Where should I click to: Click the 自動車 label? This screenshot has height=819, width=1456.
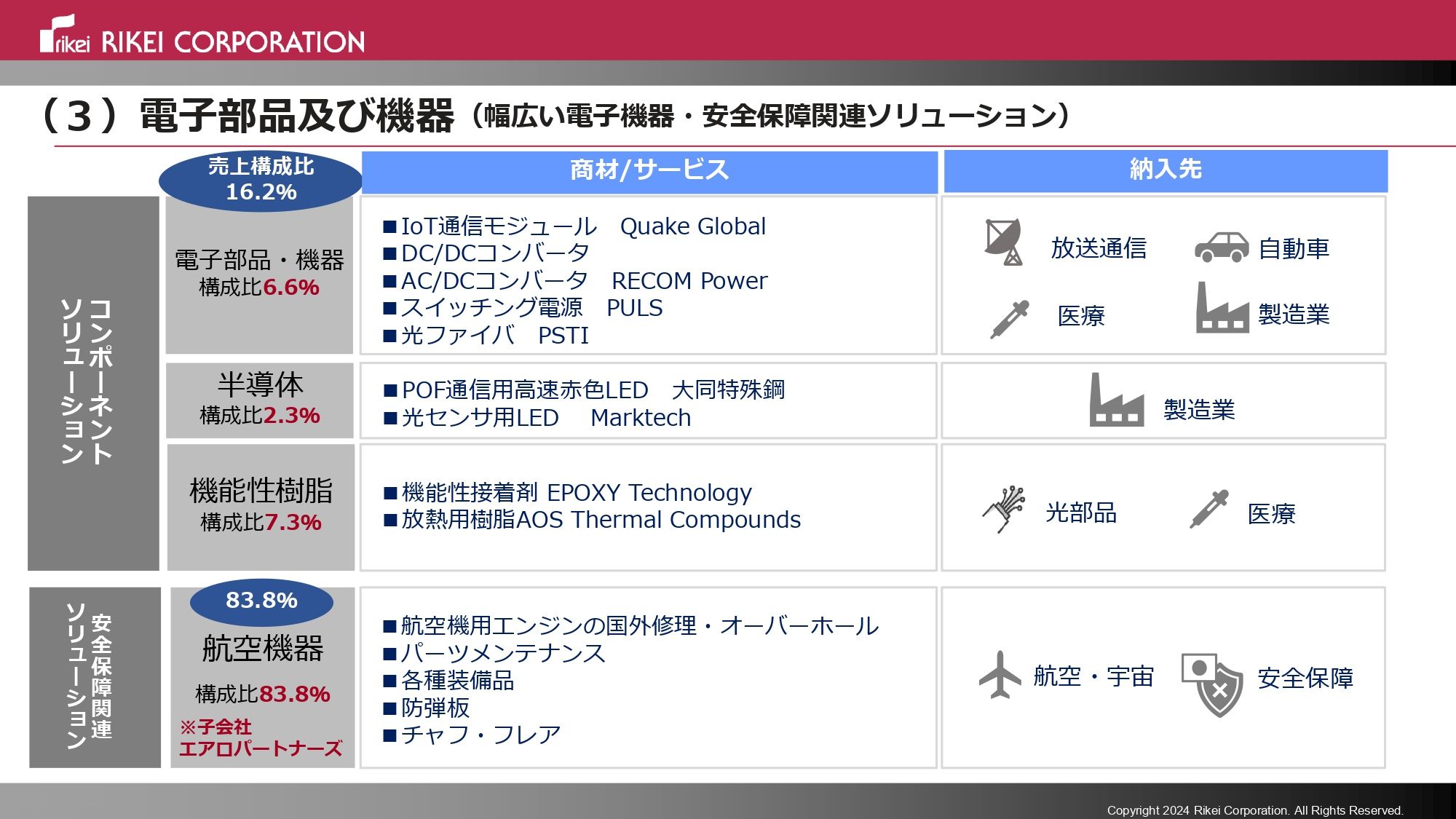click(1294, 249)
